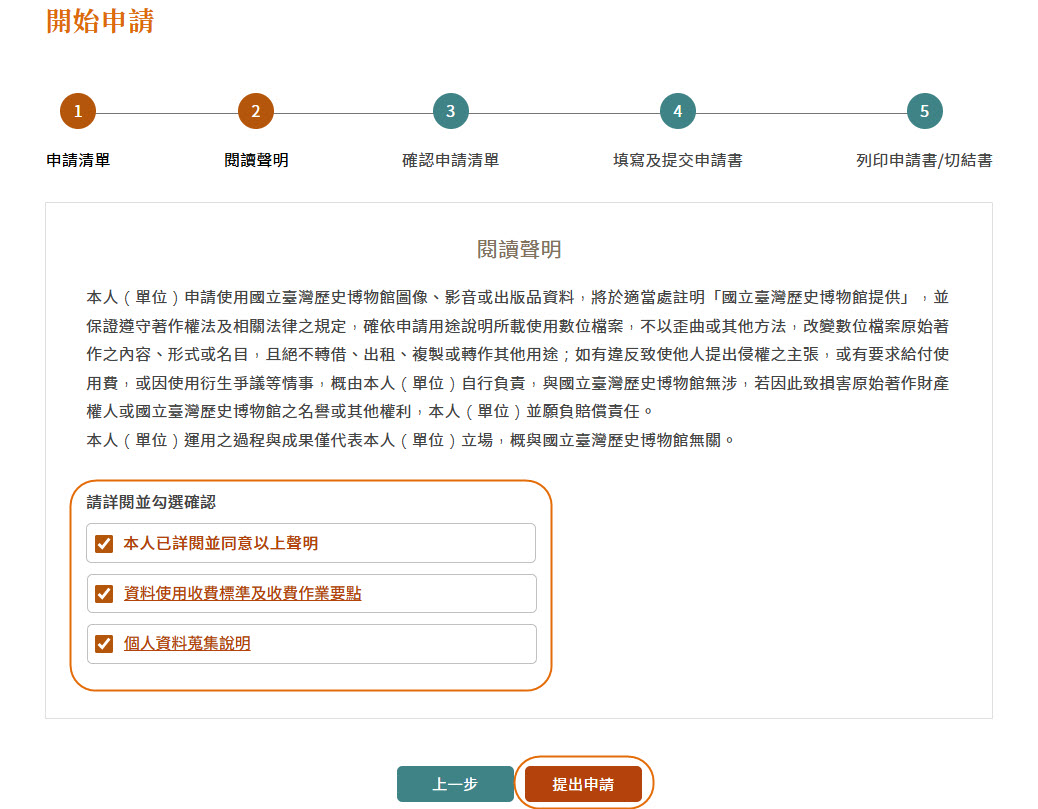The image size is (1038, 809).
Task: Select the 列印申請書/切結書 step label
Action: pyautogui.click(x=924, y=160)
